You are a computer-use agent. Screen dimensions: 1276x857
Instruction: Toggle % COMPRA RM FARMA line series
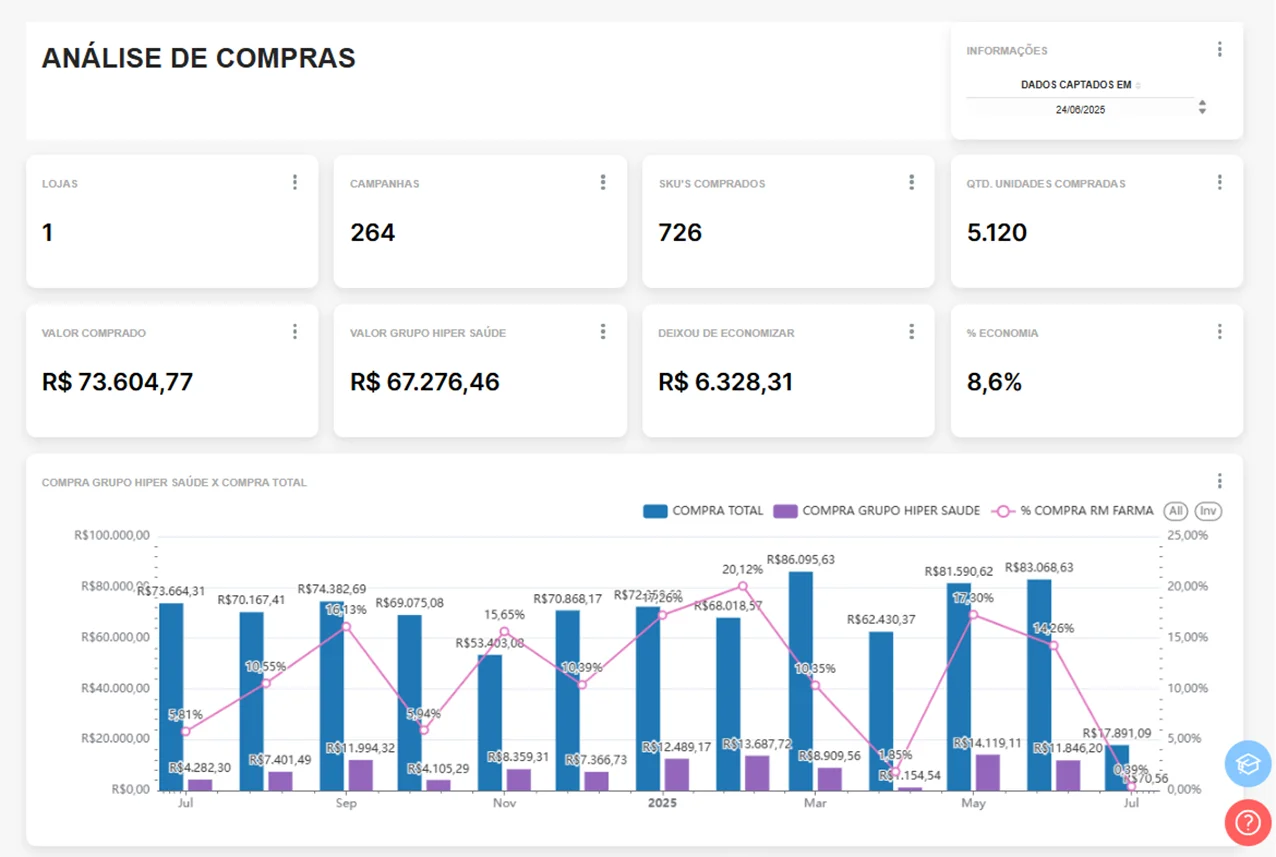1074,511
